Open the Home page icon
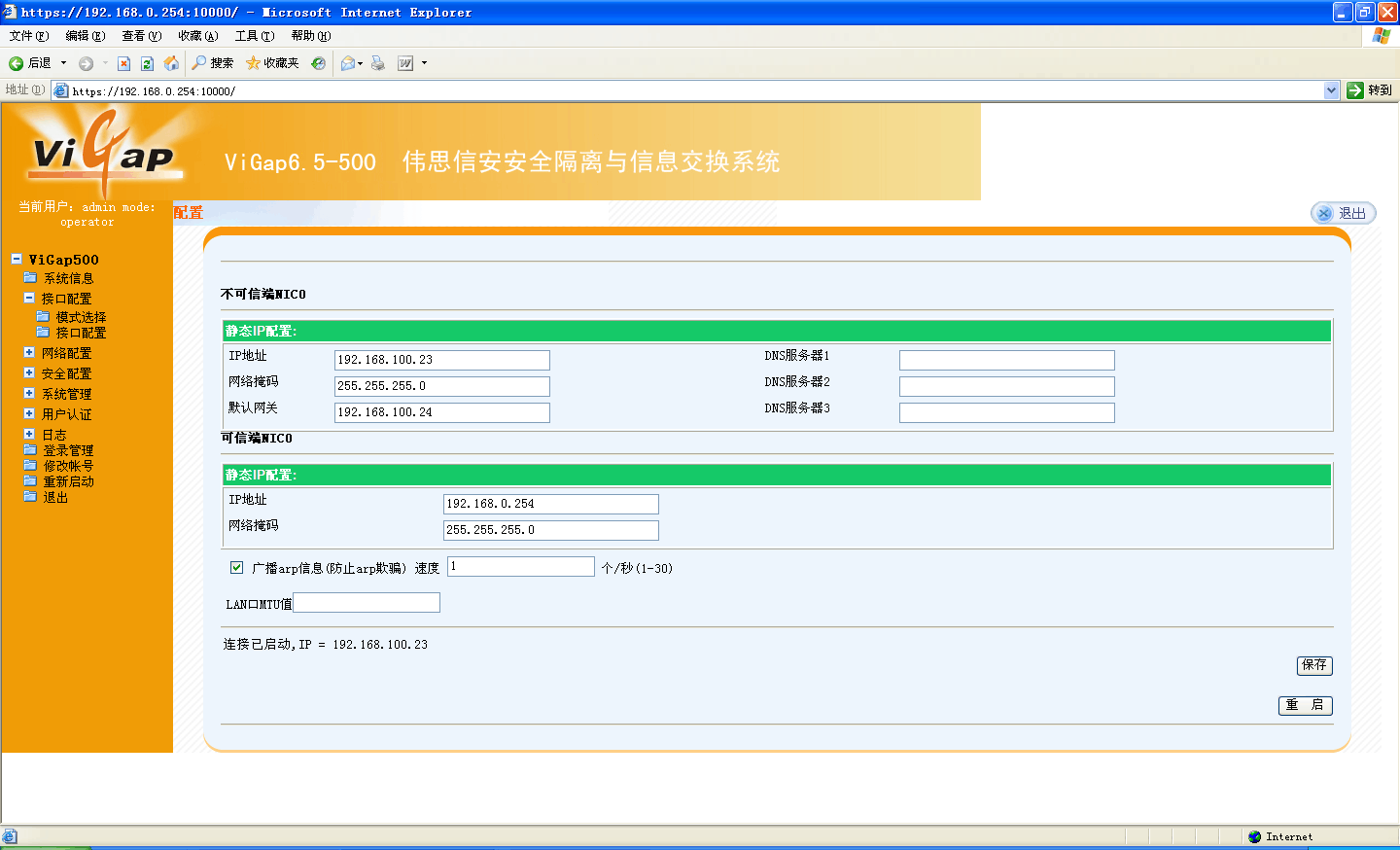 171,63
